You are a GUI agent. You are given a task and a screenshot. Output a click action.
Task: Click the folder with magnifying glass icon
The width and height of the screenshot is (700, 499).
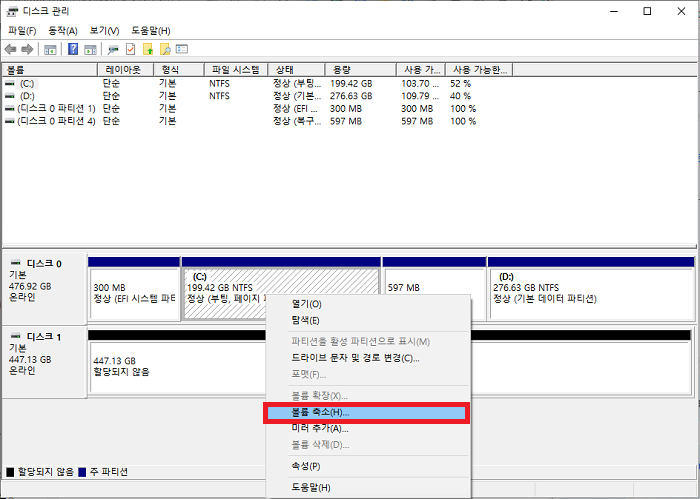(x=165, y=49)
